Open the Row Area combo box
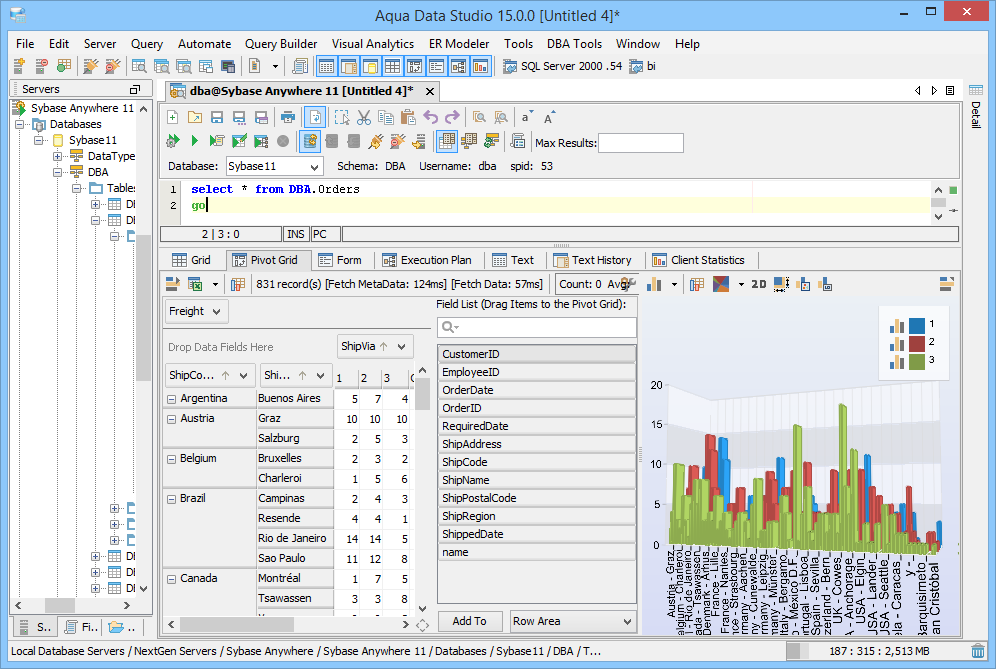 pyautogui.click(x=573, y=621)
